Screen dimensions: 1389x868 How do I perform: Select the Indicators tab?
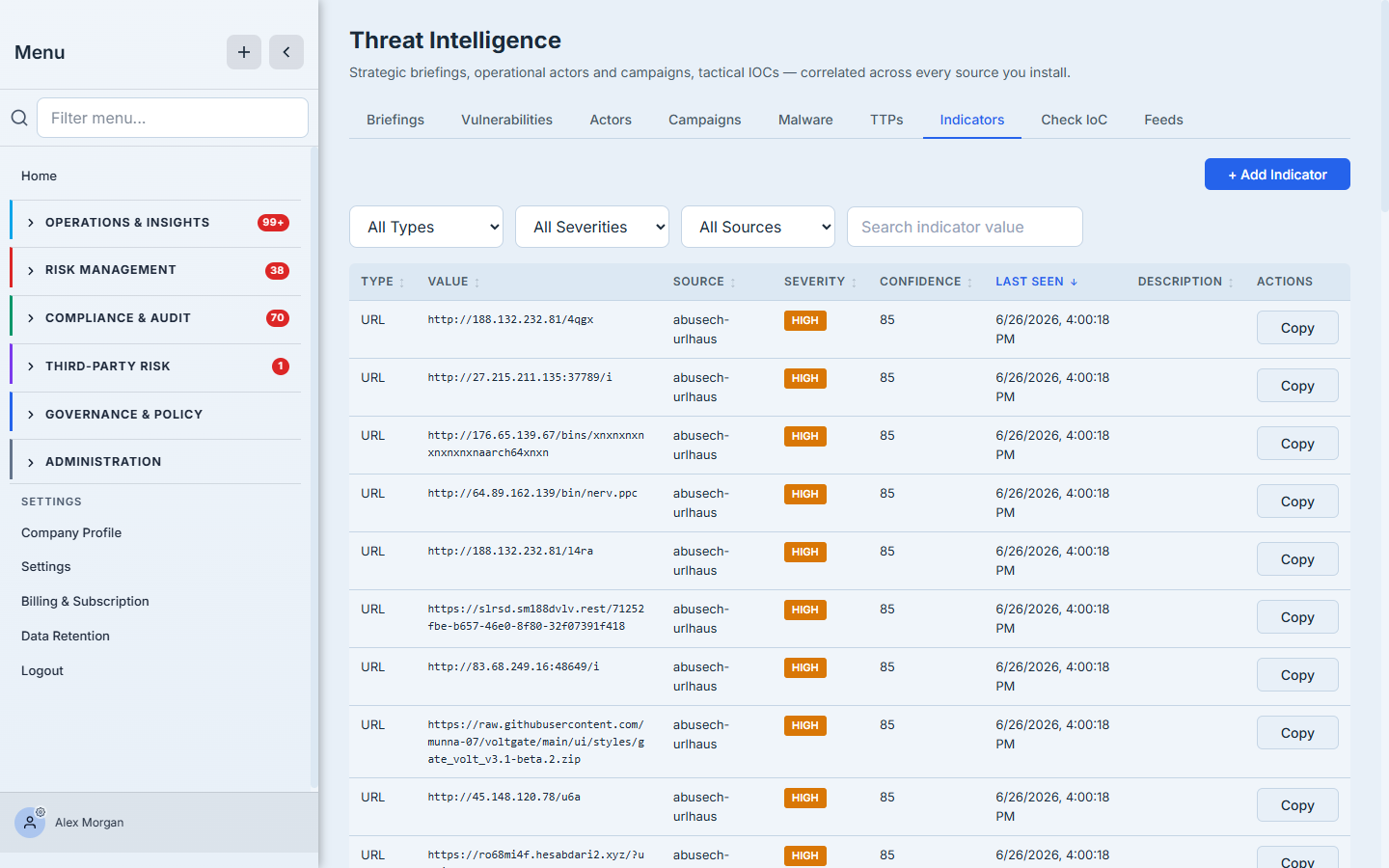[972, 120]
